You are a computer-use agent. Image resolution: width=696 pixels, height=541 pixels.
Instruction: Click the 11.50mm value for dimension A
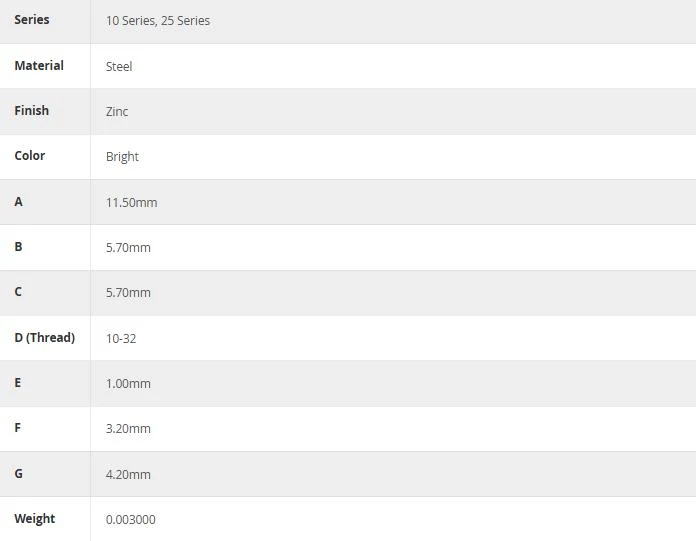tap(131, 203)
